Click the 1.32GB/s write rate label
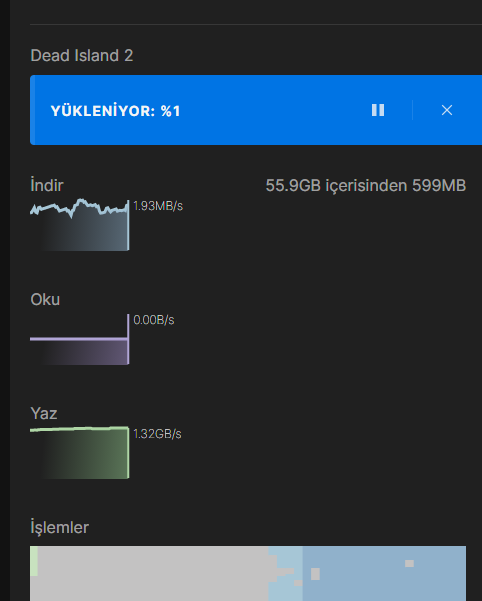 [157, 434]
